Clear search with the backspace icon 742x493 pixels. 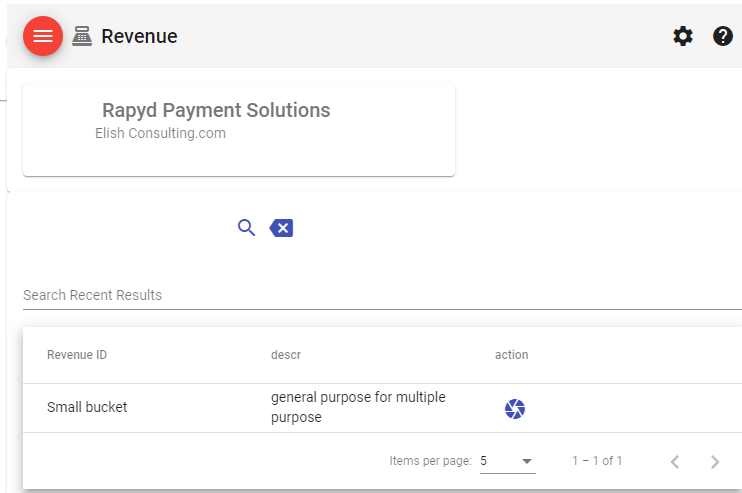[x=281, y=228]
